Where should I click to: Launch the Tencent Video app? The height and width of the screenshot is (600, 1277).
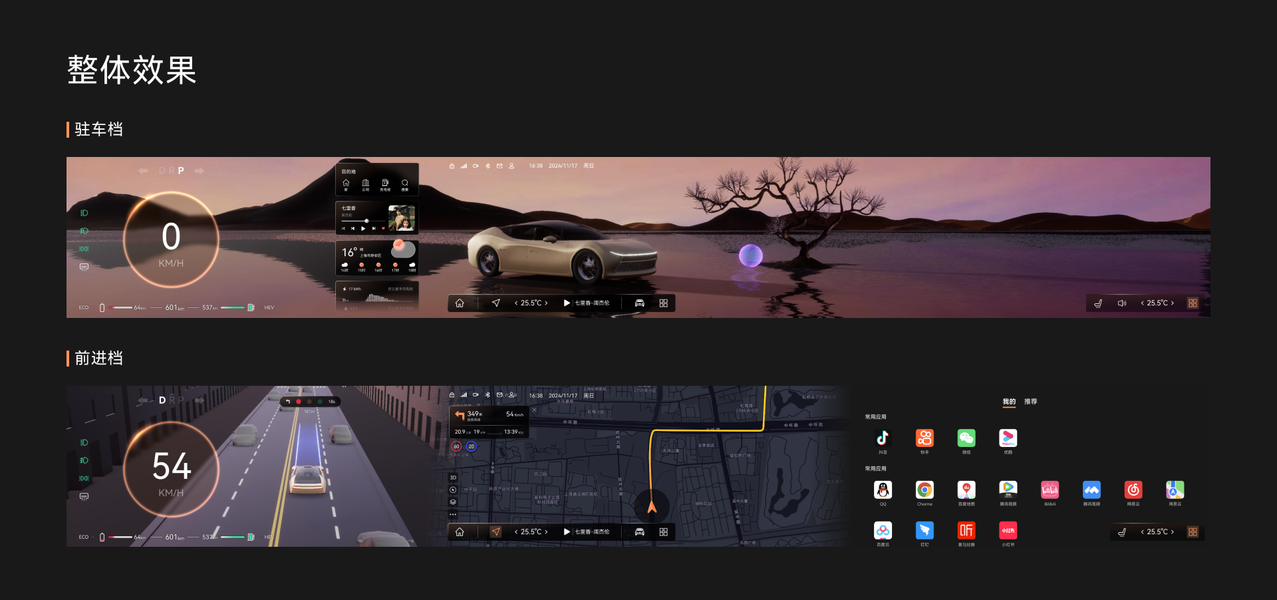[x=1008, y=490]
